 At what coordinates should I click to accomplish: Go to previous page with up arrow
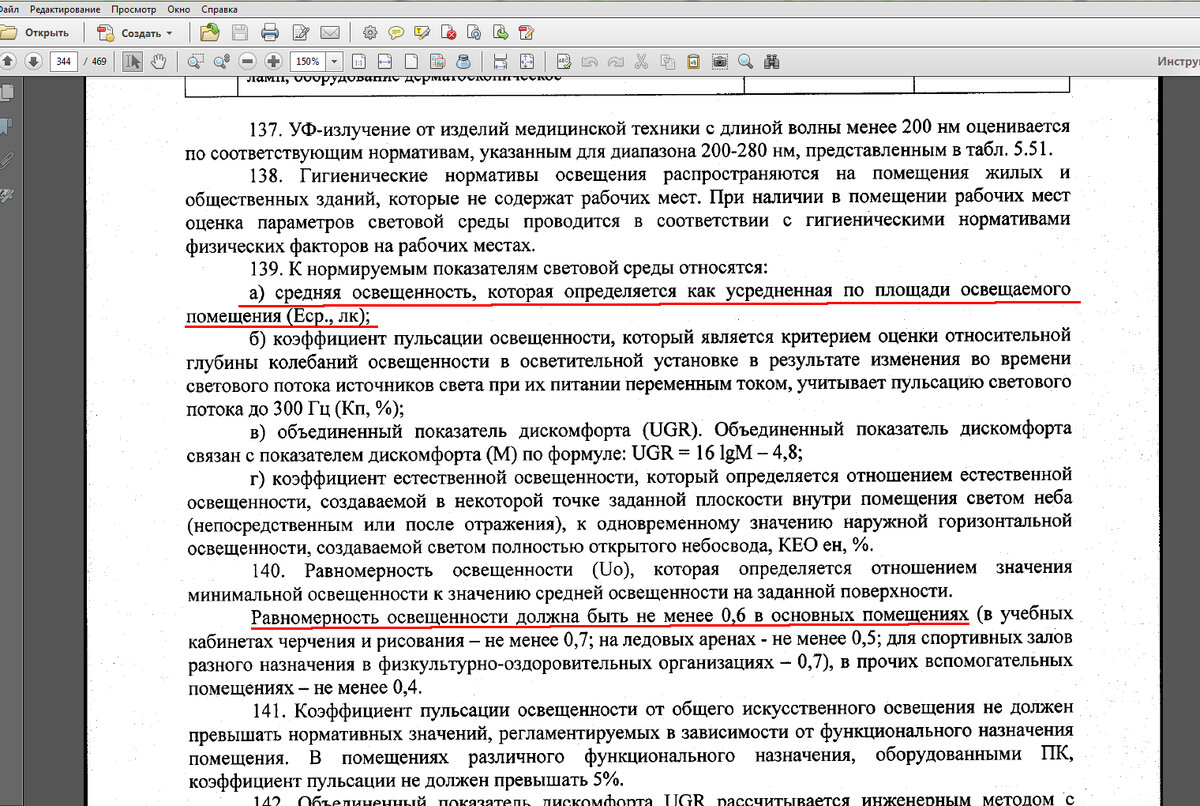(x=8, y=61)
